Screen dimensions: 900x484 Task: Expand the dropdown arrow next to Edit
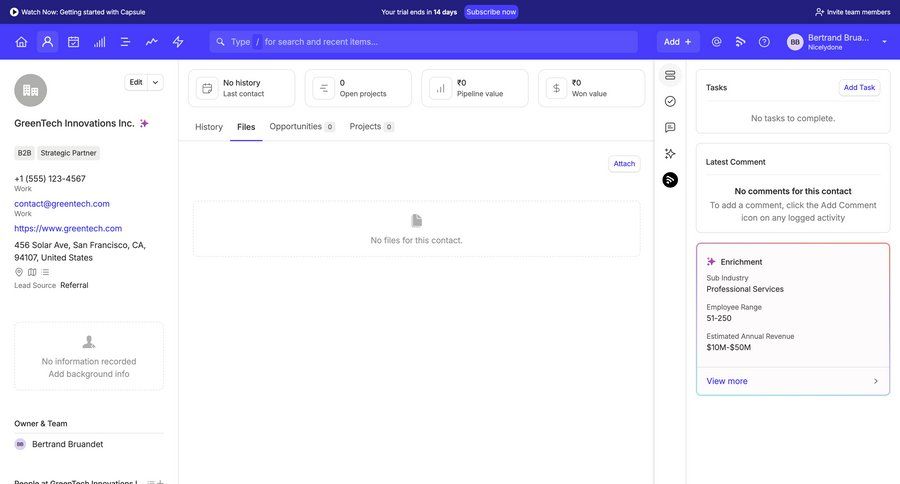click(x=155, y=82)
